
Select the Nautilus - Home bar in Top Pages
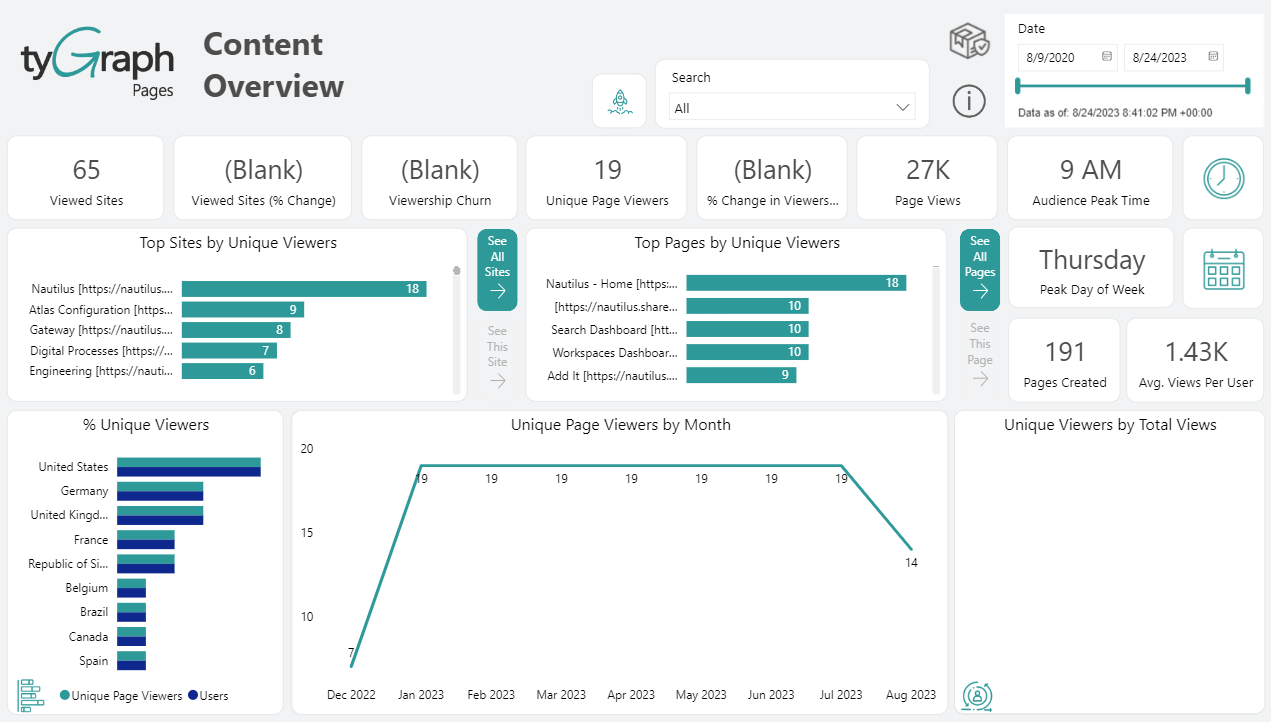(x=795, y=283)
